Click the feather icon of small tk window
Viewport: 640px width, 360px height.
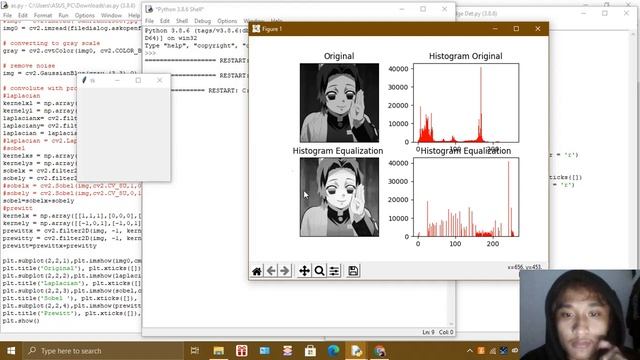point(84,80)
